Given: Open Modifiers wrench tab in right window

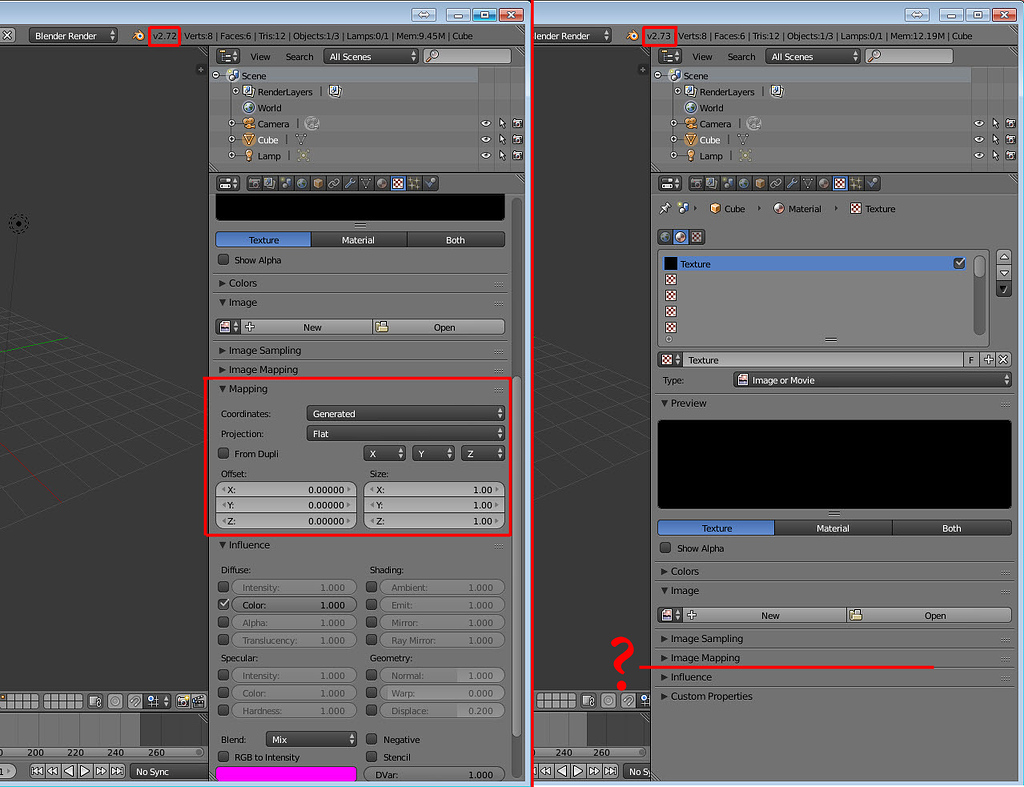Looking at the screenshot, I should [x=792, y=184].
